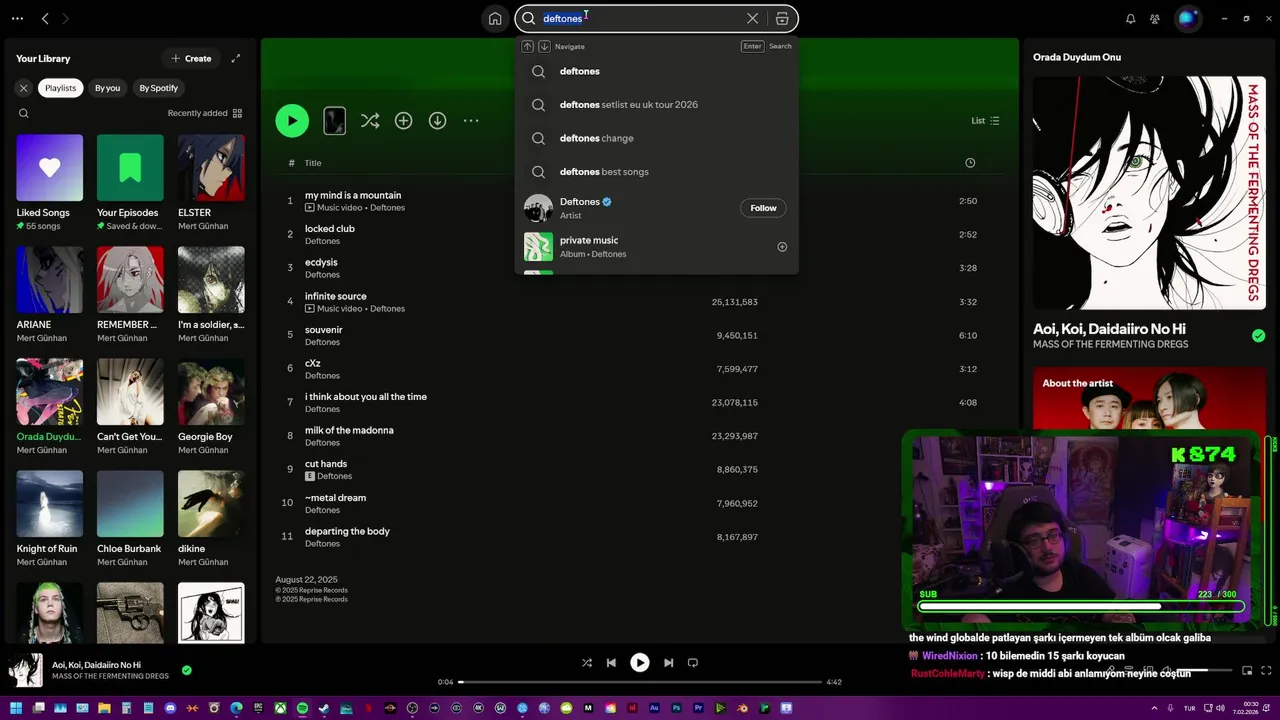The height and width of the screenshot is (720, 1280).
Task: Open the Georgie Boy playlist
Action: click(211, 407)
